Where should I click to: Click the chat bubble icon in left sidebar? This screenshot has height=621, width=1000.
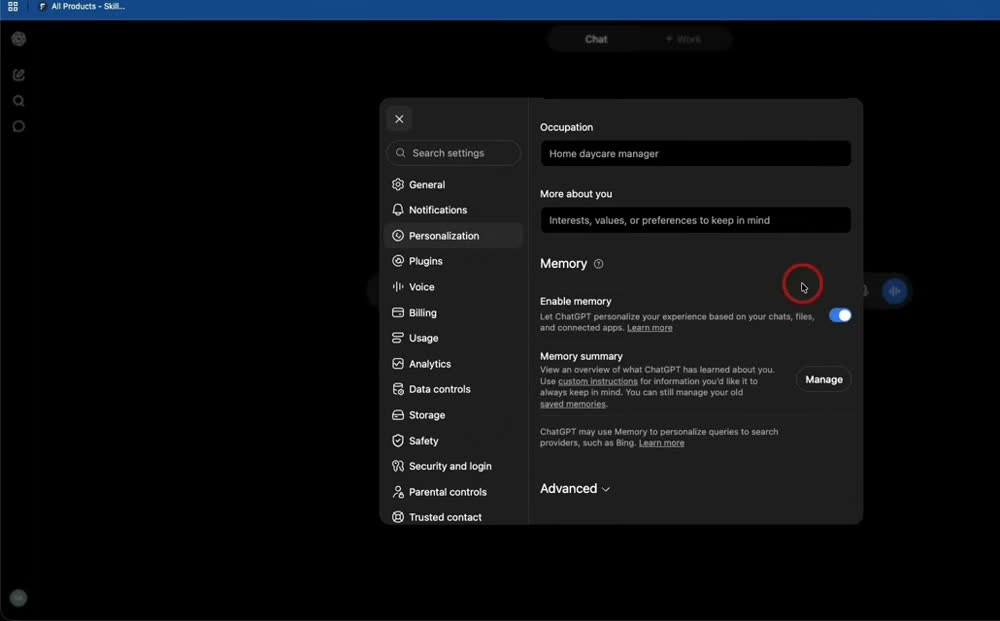coord(18,126)
